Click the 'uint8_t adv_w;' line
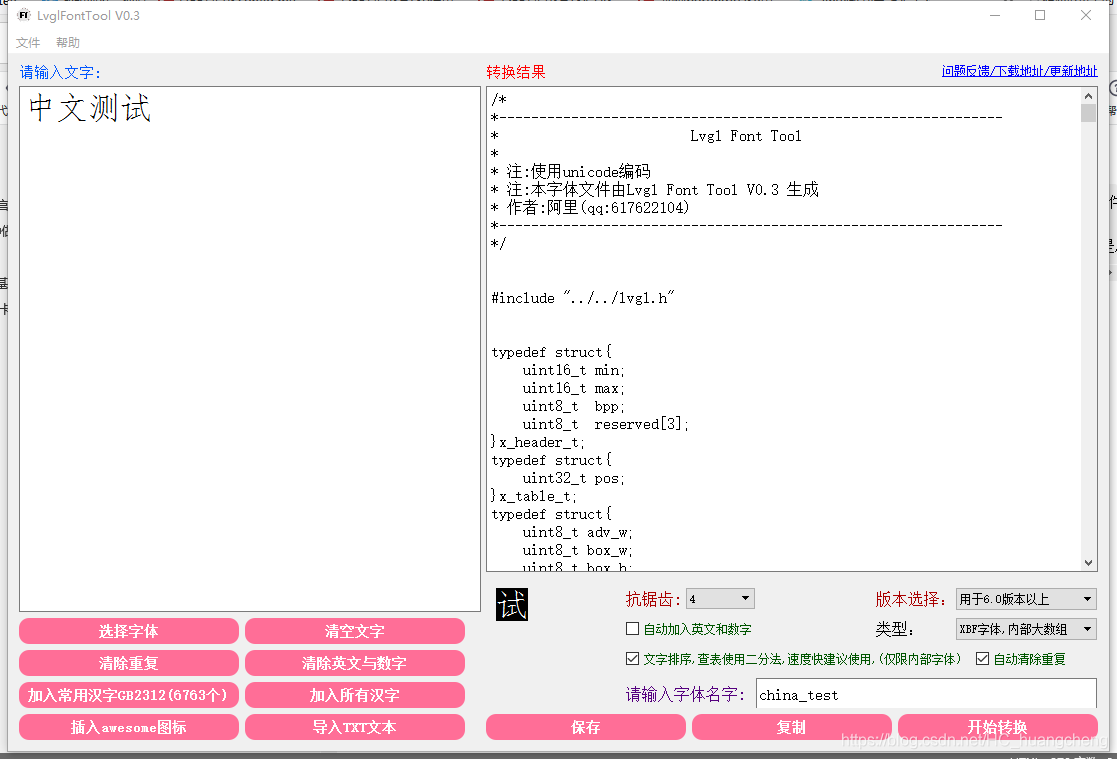The width and height of the screenshot is (1117, 759). click(577, 532)
